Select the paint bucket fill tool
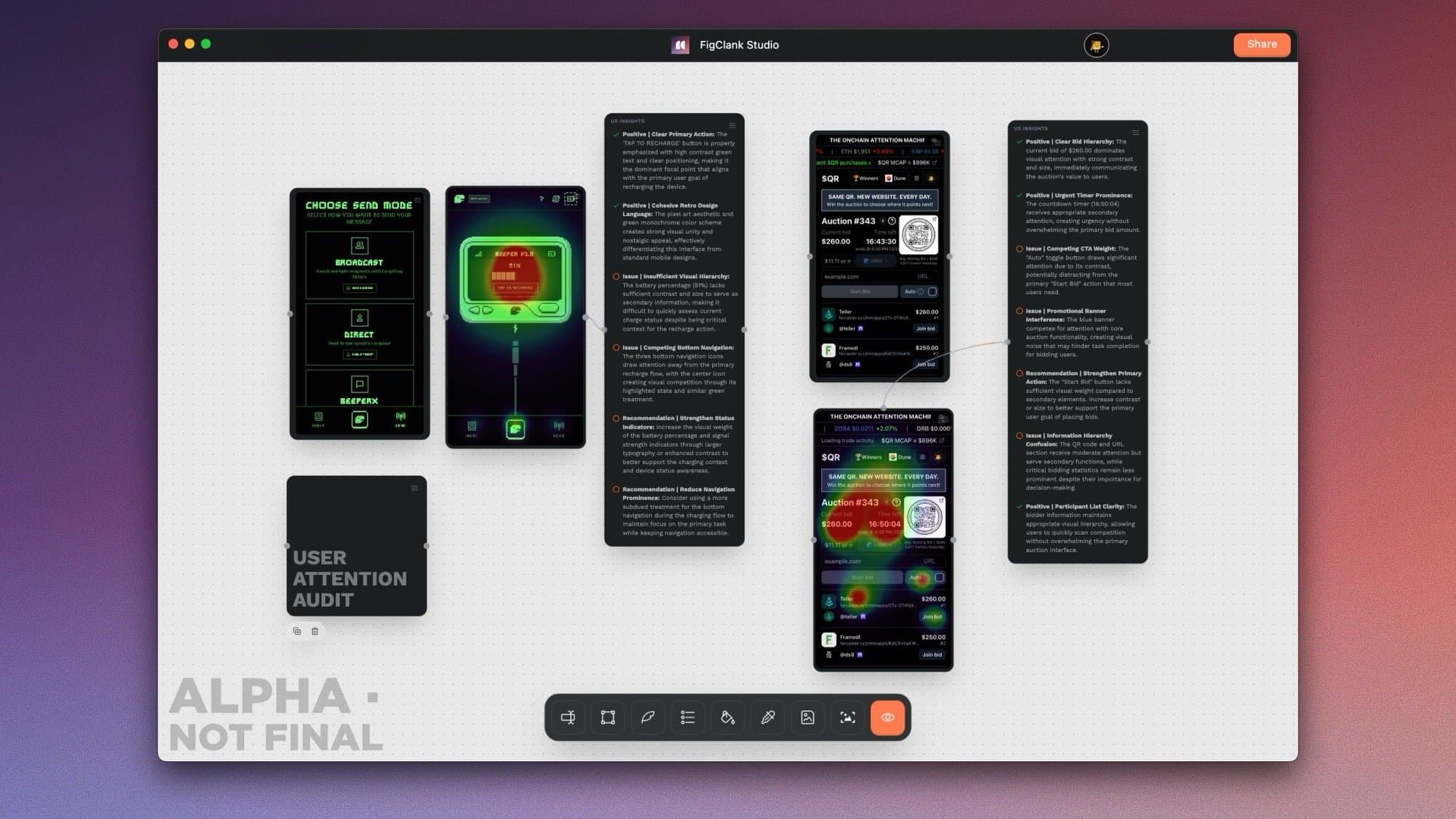This screenshot has width=1456, height=819. point(727,718)
